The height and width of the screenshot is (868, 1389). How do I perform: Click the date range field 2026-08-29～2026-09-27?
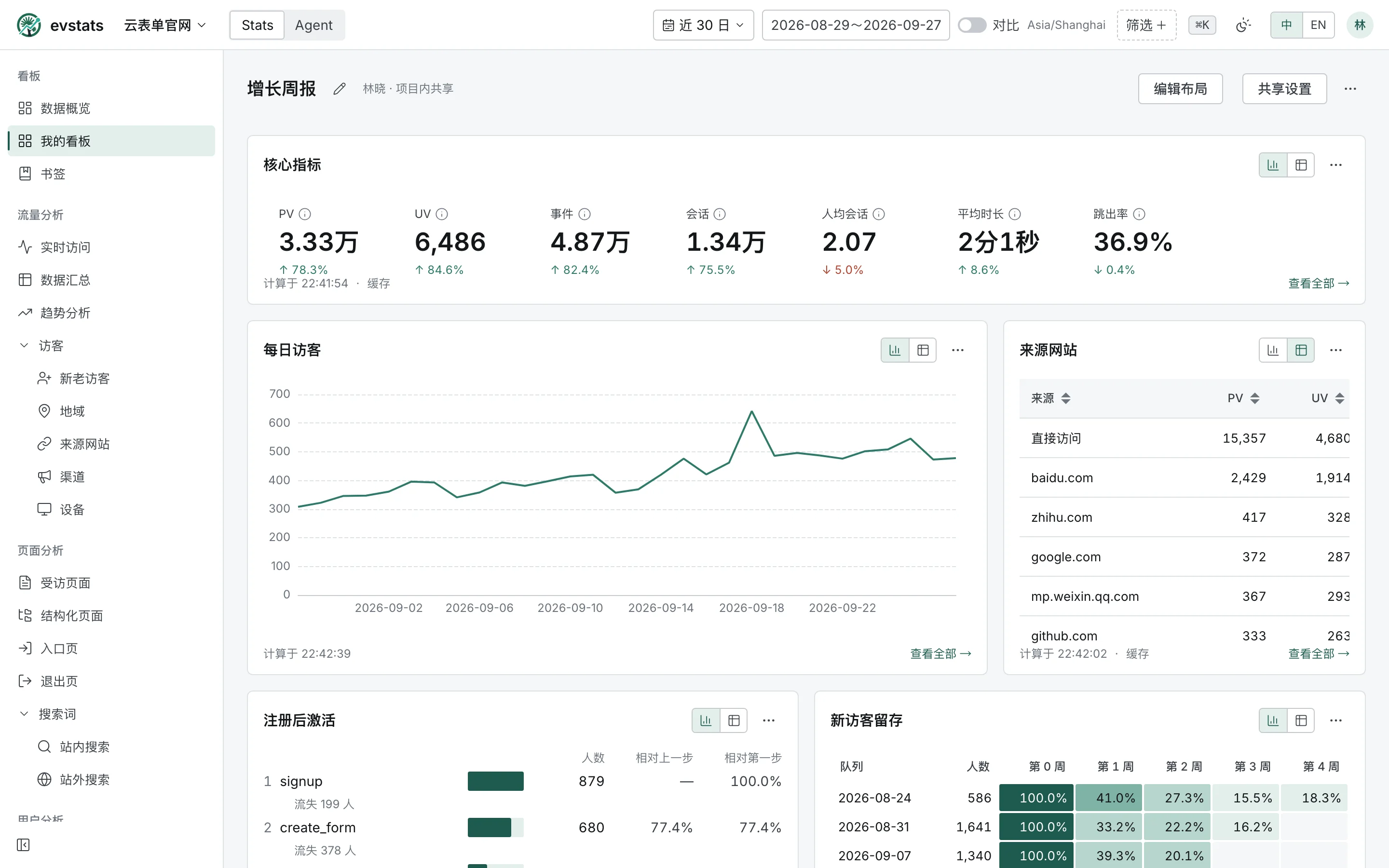tap(855, 25)
